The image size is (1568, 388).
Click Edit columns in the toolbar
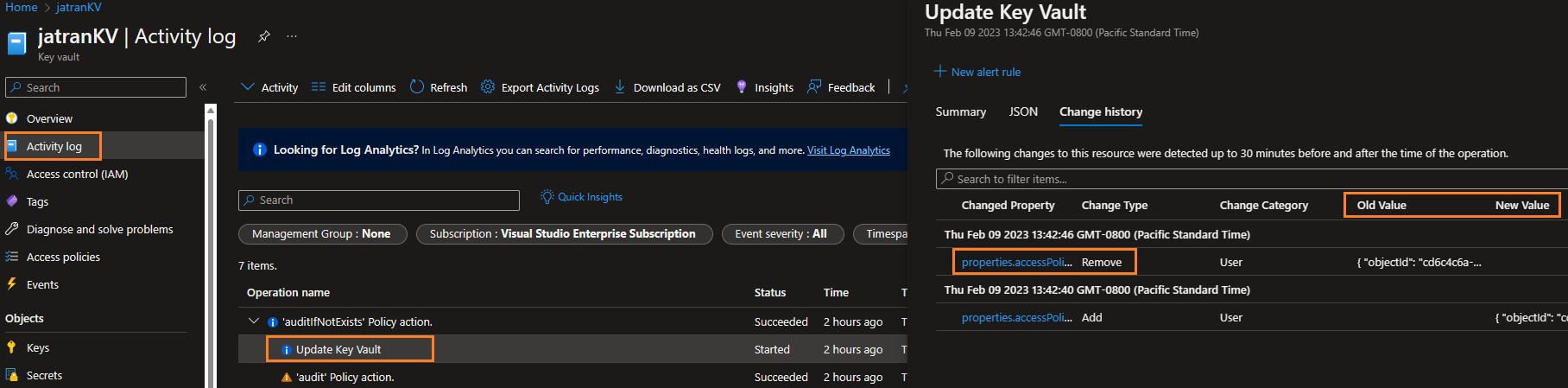353,87
